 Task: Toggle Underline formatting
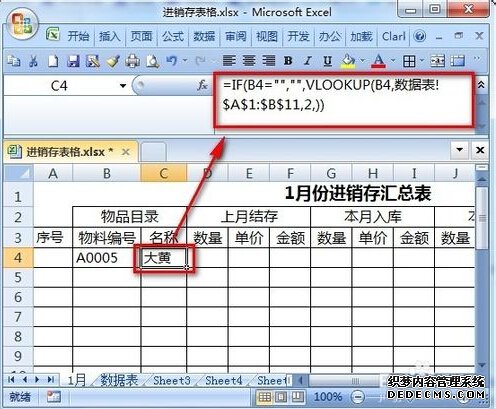click(327, 61)
